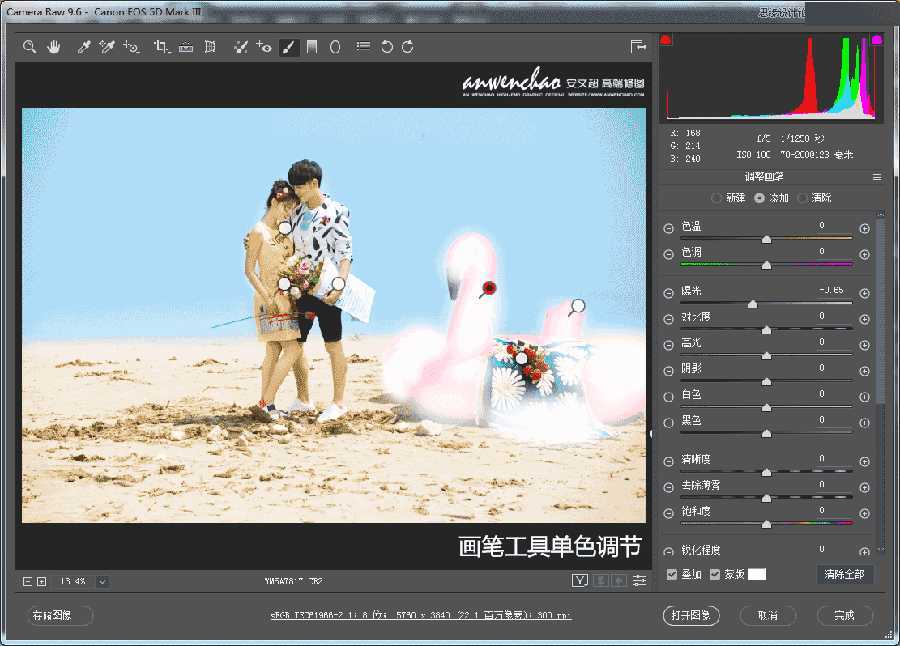Select the Red Eye Removal tool
This screenshot has height=646, width=900.
click(x=264, y=46)
